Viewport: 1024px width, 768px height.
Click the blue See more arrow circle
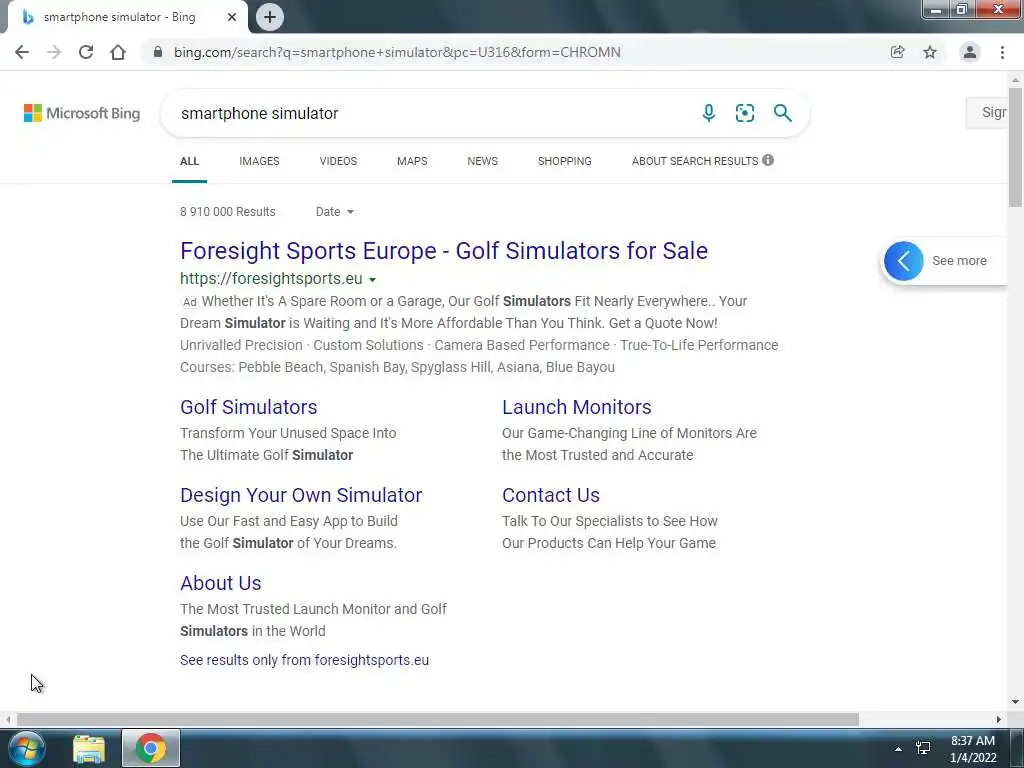pyautogui.click(x=903, y=261)
